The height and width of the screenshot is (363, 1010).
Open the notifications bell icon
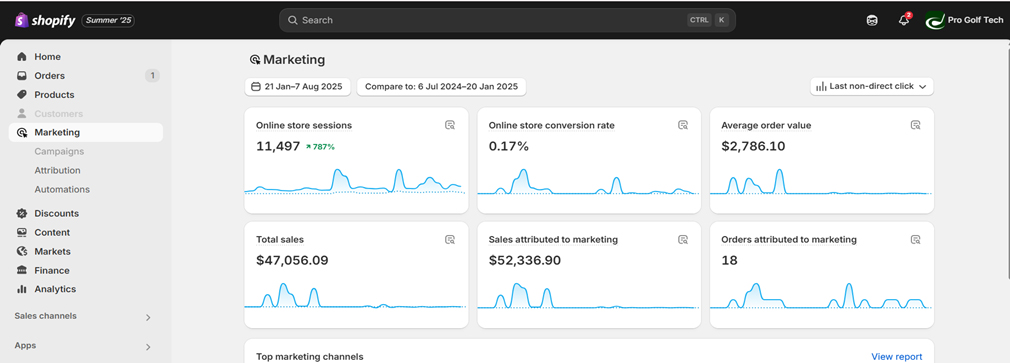point(904,20)
